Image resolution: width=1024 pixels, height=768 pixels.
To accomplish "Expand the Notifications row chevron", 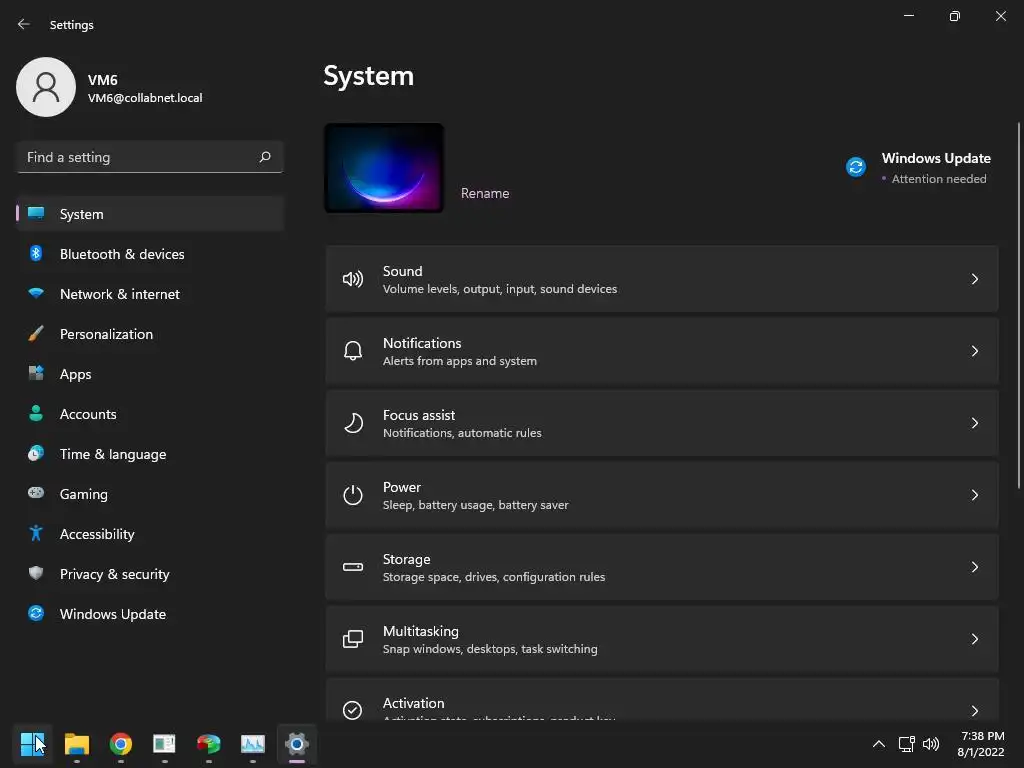I will pyautogui.click(x=974, y=351).
